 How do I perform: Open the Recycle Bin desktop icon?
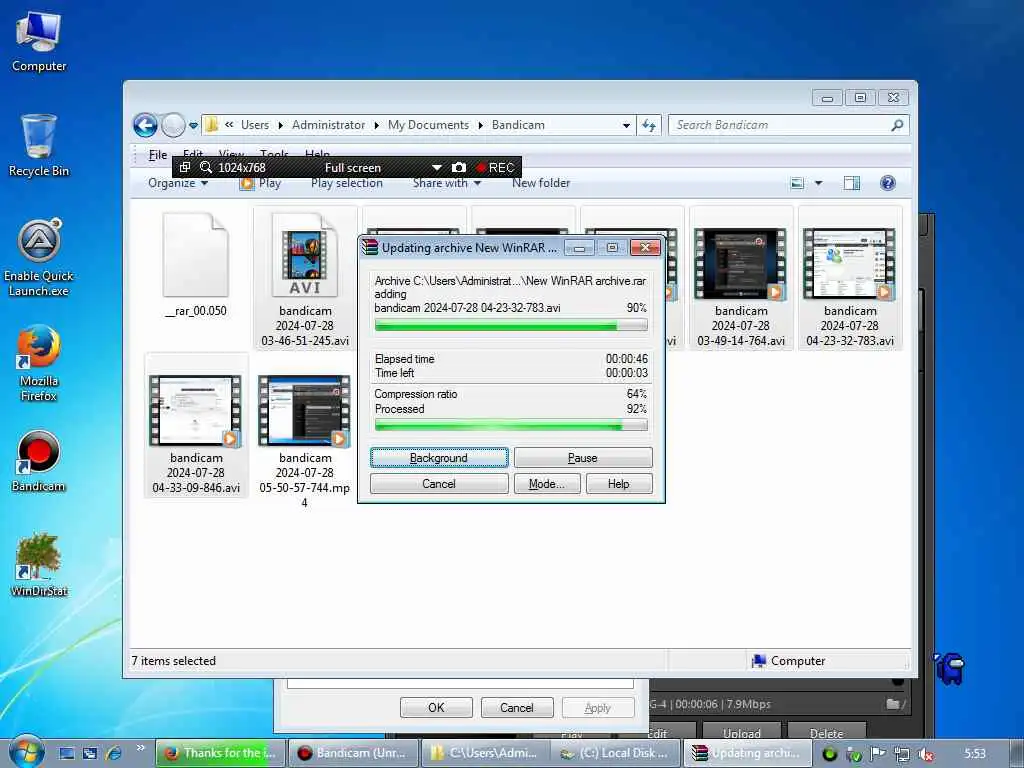point(39,145)
